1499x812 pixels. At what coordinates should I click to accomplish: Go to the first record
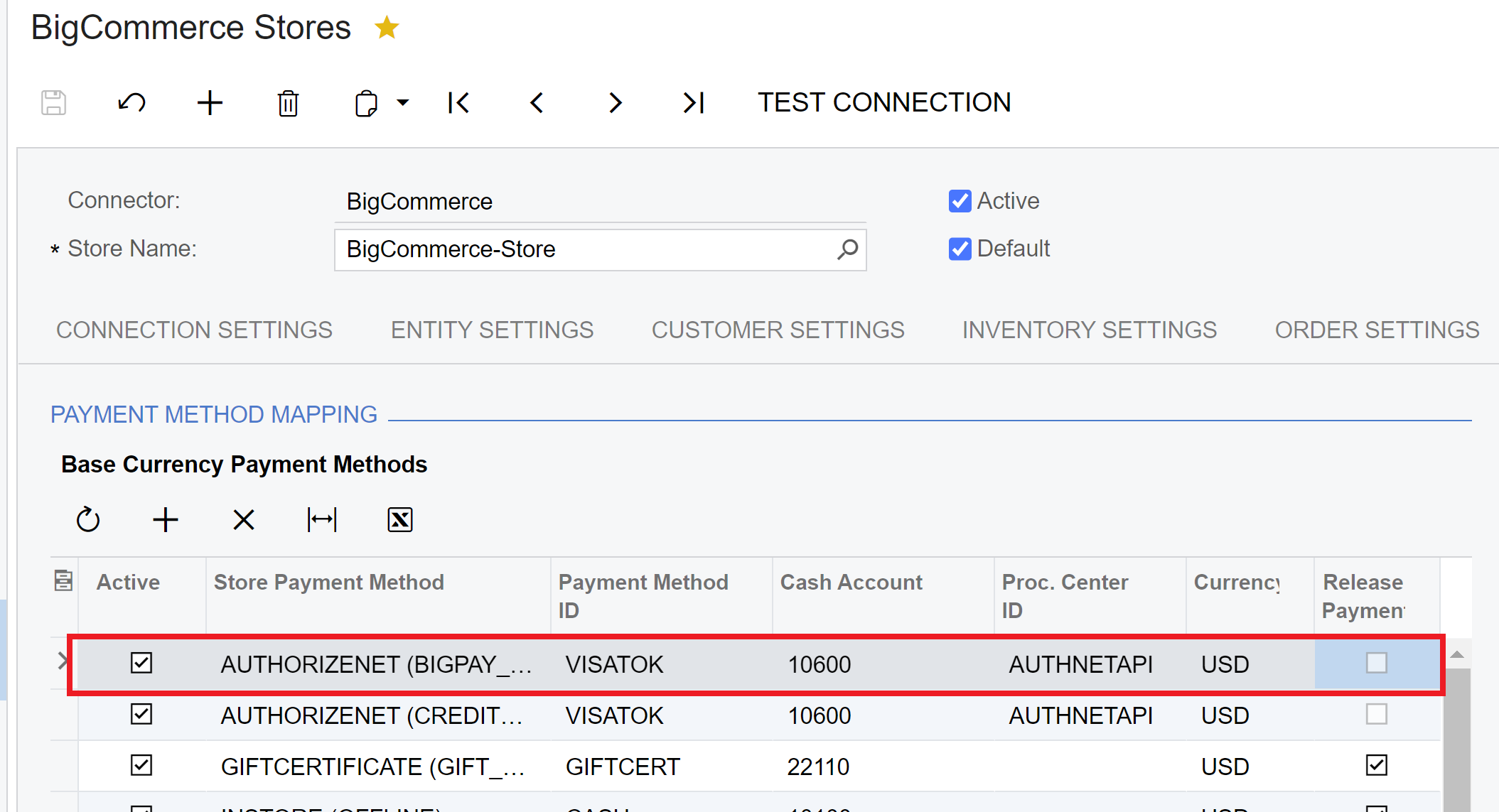[x=458, y=103]
